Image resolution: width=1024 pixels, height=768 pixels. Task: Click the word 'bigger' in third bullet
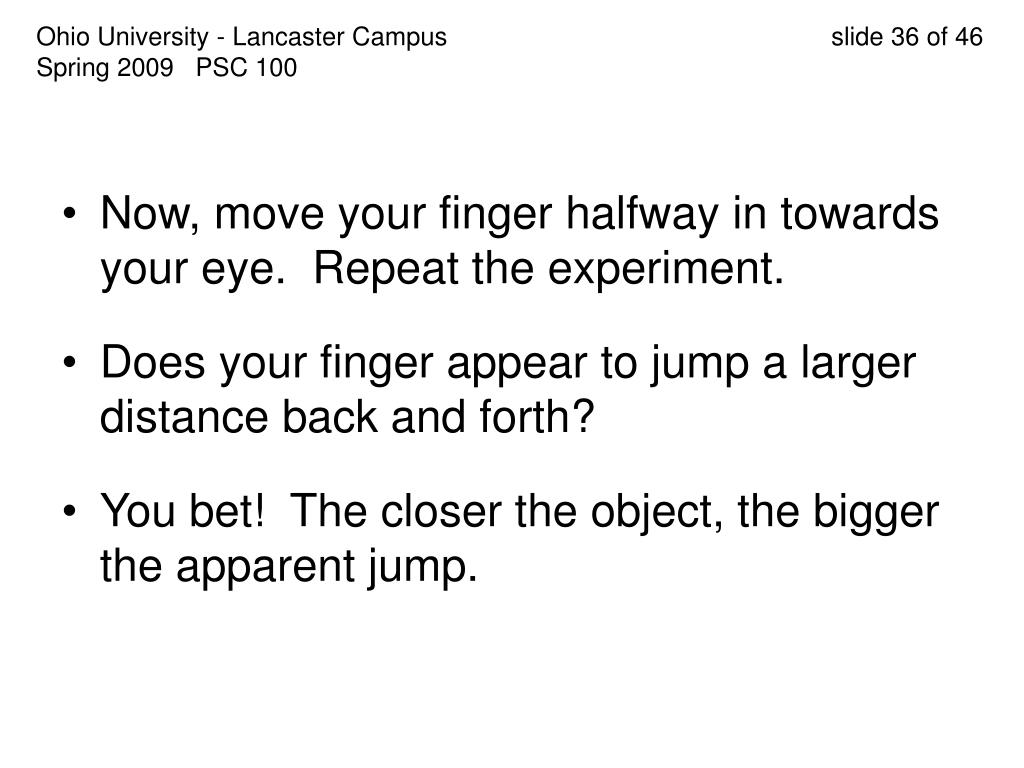pyautogui.click(x=875, y=512)
